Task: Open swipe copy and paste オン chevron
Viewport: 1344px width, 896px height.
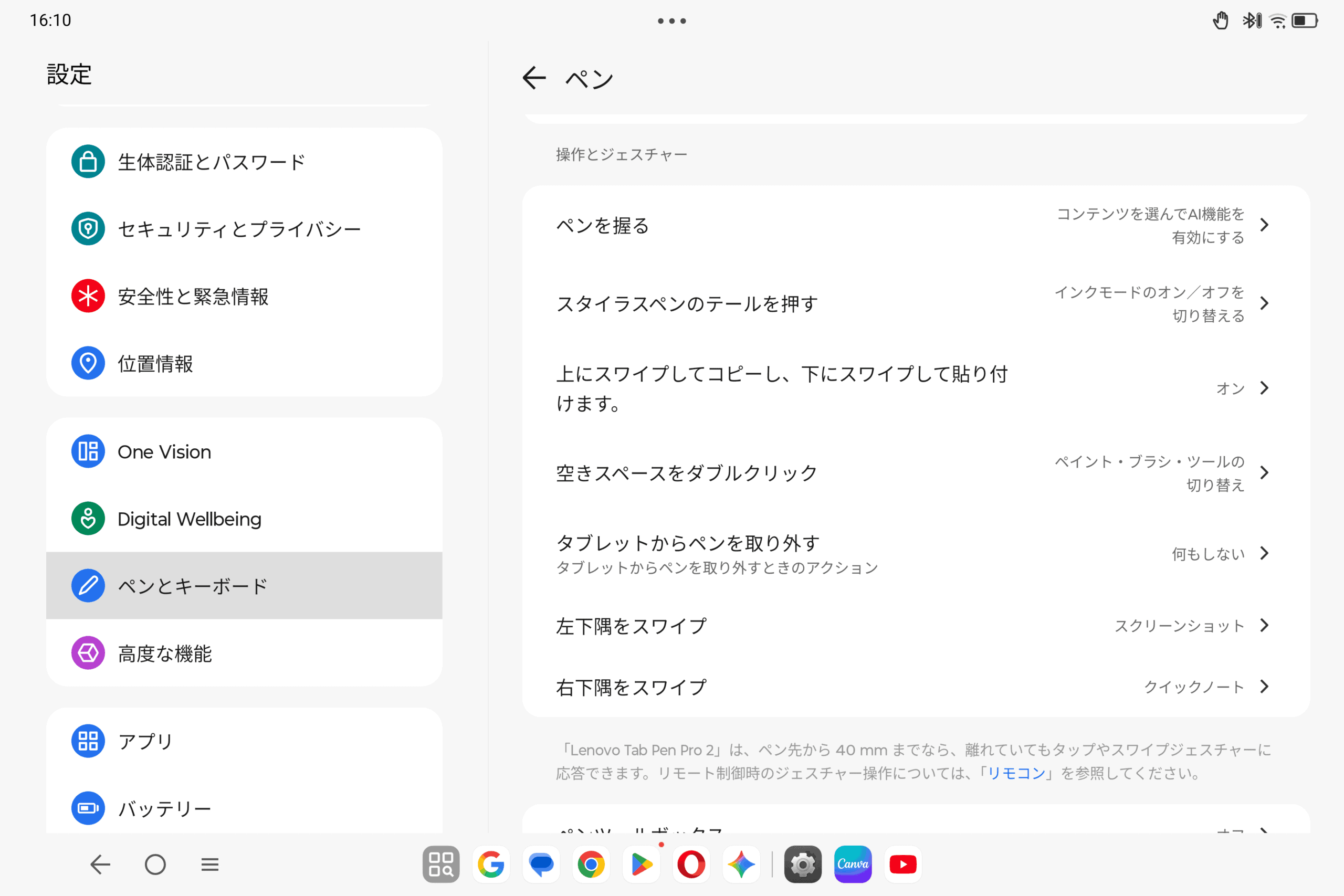Action: point(1265,388)
